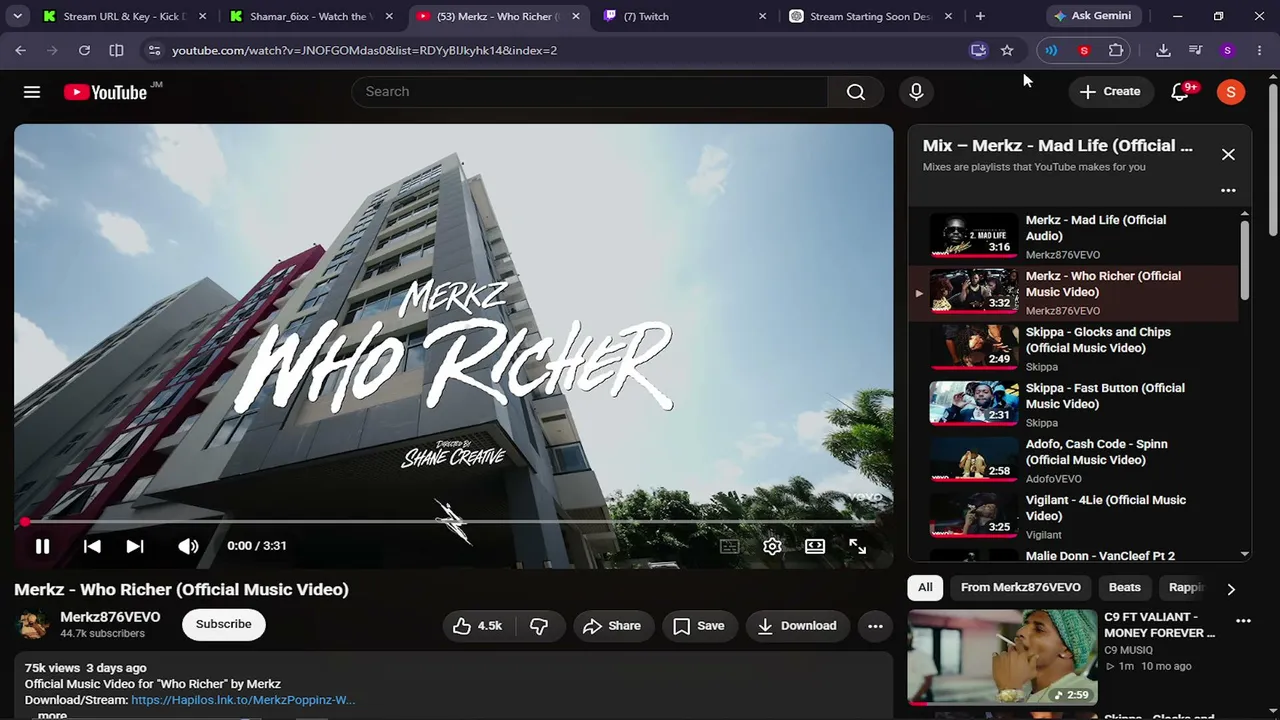Open options for C9 FT VALIANT video
Image resolution: width=1280 pixels, height=720 pixels.
[x=1243, y=621]
